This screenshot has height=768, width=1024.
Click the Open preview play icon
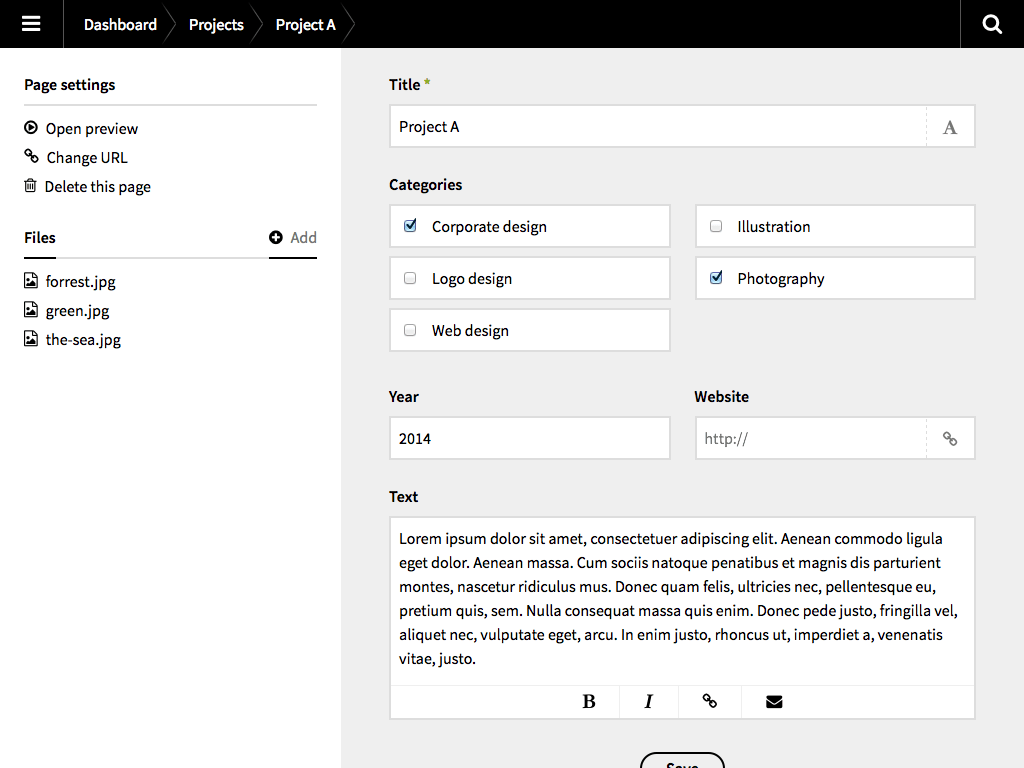(31, 127)
